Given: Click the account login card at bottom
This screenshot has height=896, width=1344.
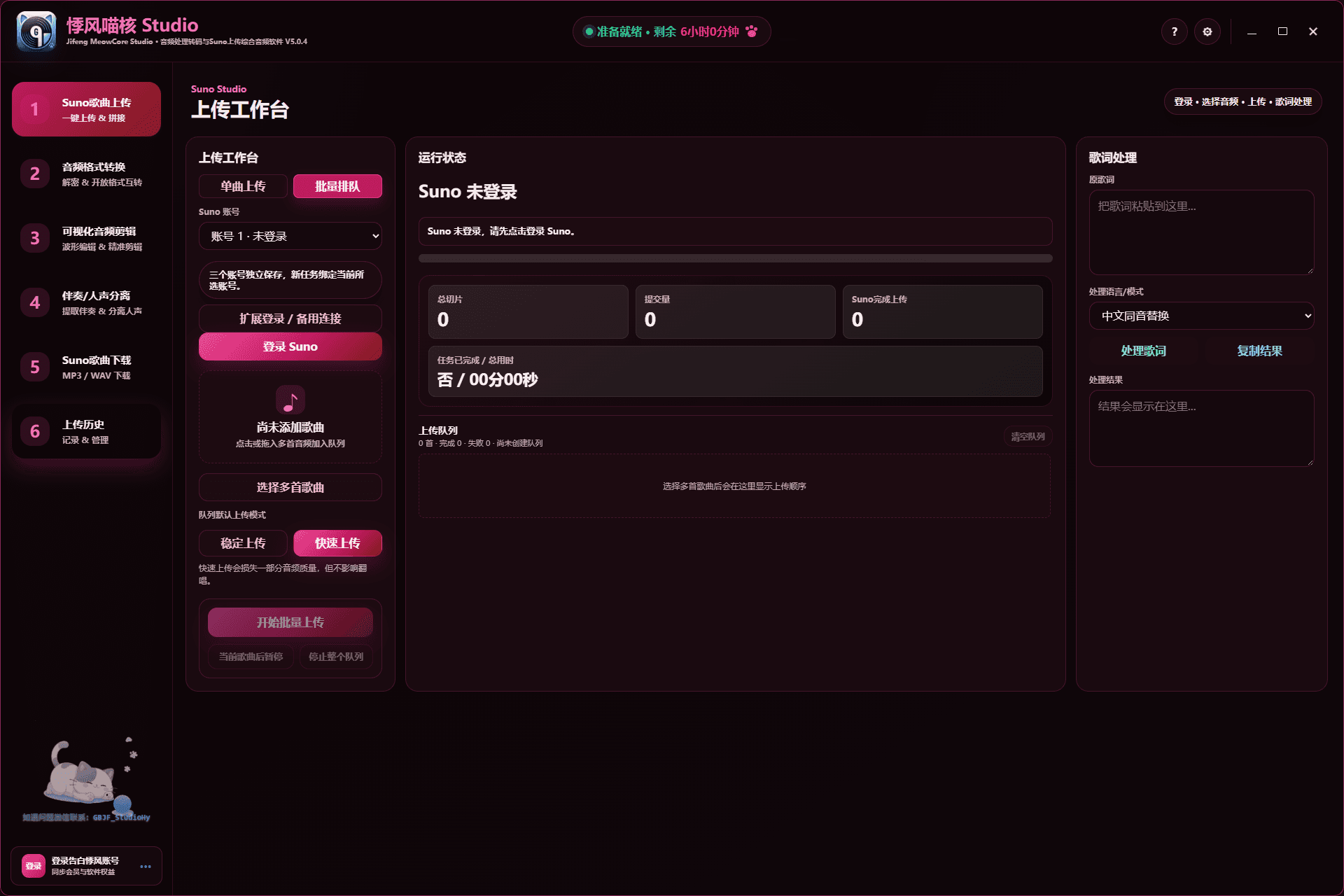Looking at the screenshot, I should pyautogui.click(x=86, y=866).
